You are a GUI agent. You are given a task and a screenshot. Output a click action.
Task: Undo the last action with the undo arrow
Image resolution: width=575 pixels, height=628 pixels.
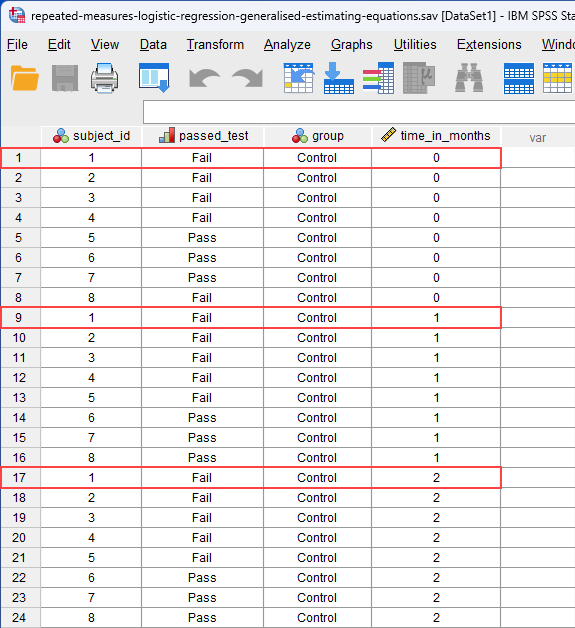(204, 78)
